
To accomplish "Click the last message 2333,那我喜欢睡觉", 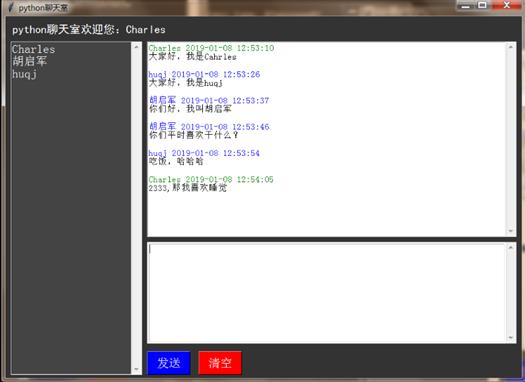I will pyautogui.click(x=188, y=188).
